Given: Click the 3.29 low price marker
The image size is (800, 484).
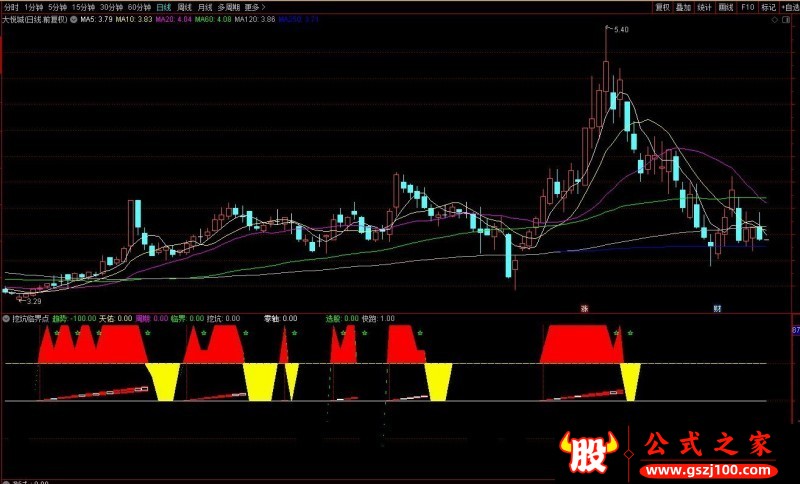Looking at the screenshot, I should pos(34,301).
